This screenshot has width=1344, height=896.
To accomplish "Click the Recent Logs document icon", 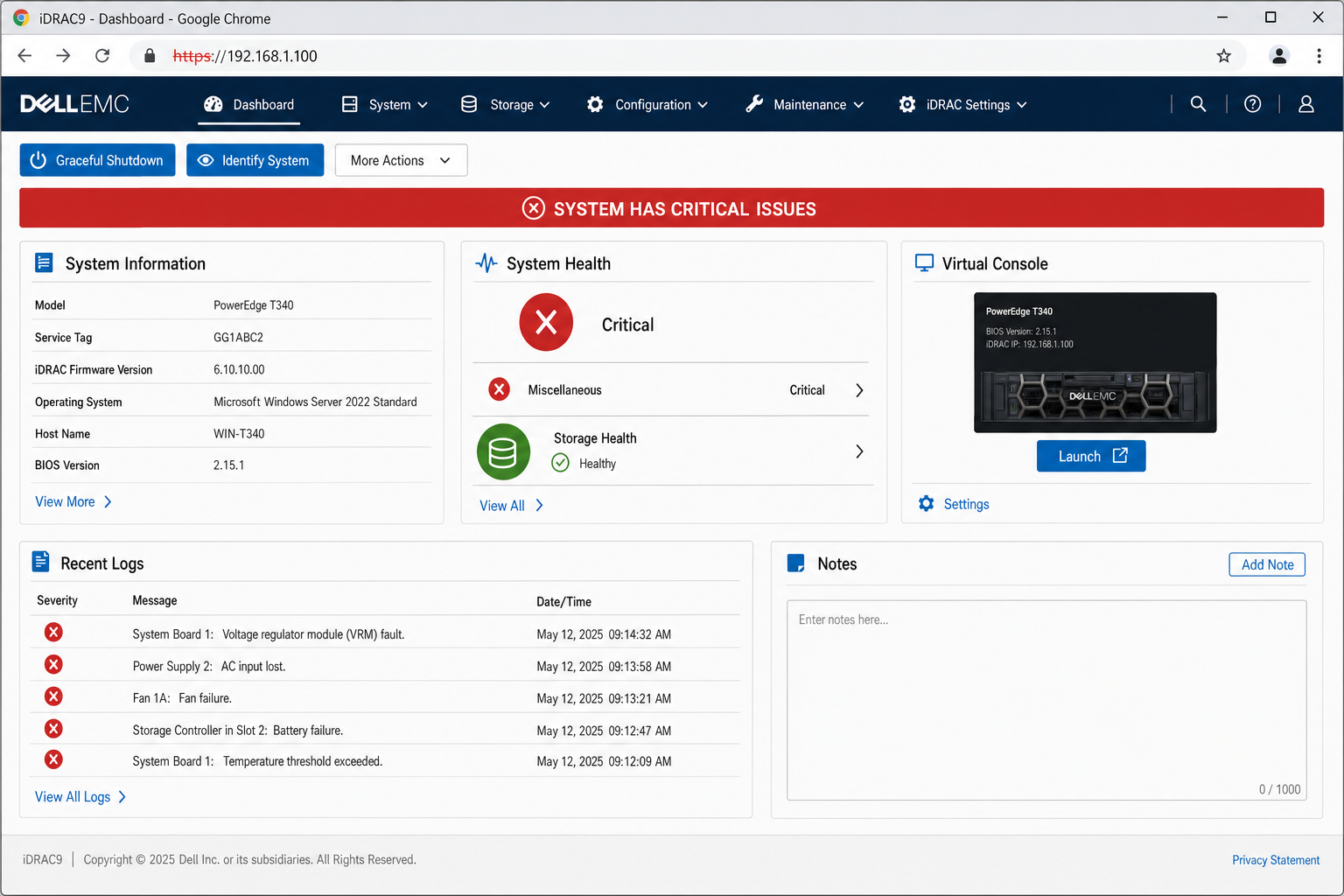I will 40,562.
